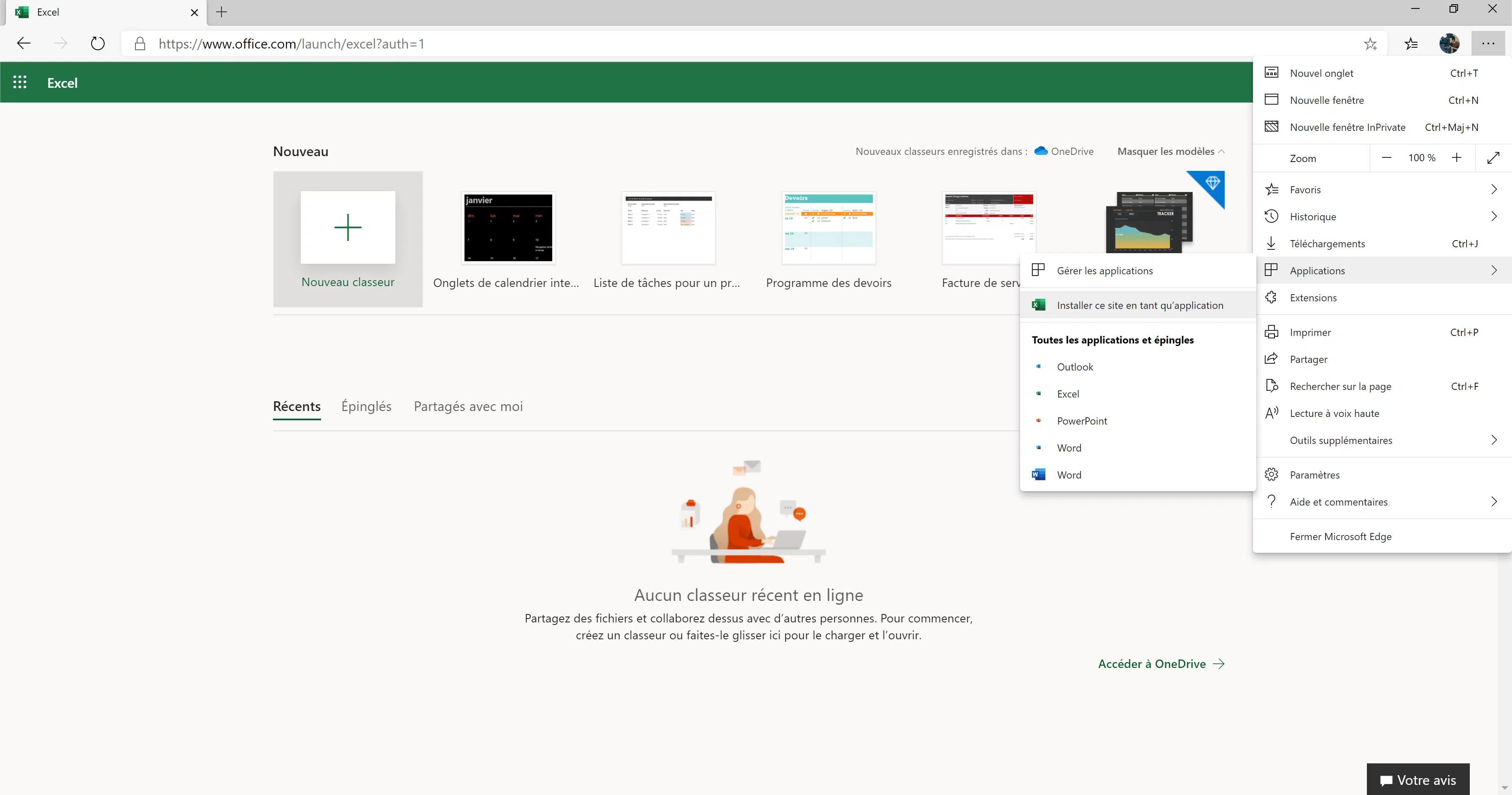Open Outlook from applications list
1512x795 pixels.
point(1137,366)
